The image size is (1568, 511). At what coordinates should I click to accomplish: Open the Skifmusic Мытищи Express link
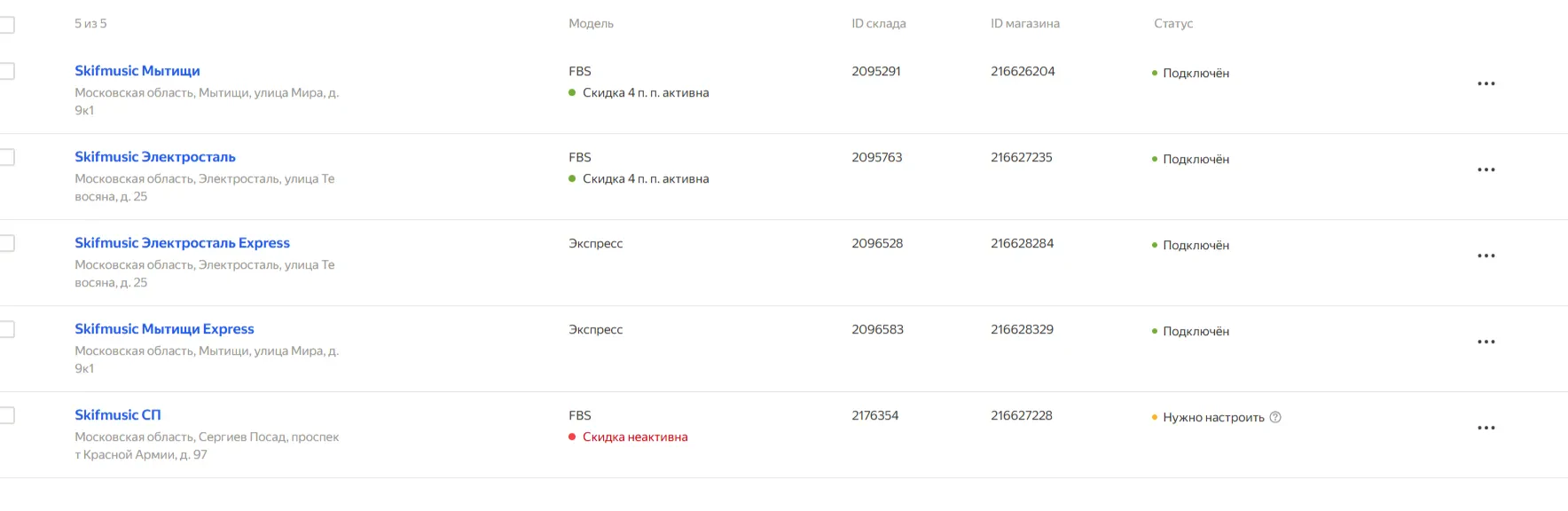164,329
